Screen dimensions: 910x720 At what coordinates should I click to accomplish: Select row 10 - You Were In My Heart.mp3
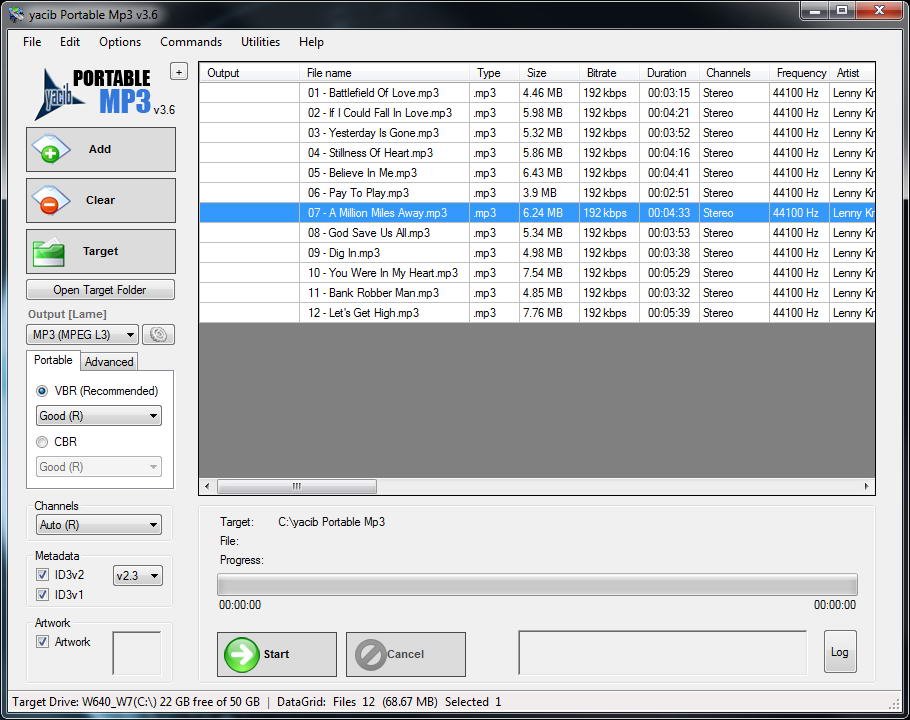tap(537, 273)
